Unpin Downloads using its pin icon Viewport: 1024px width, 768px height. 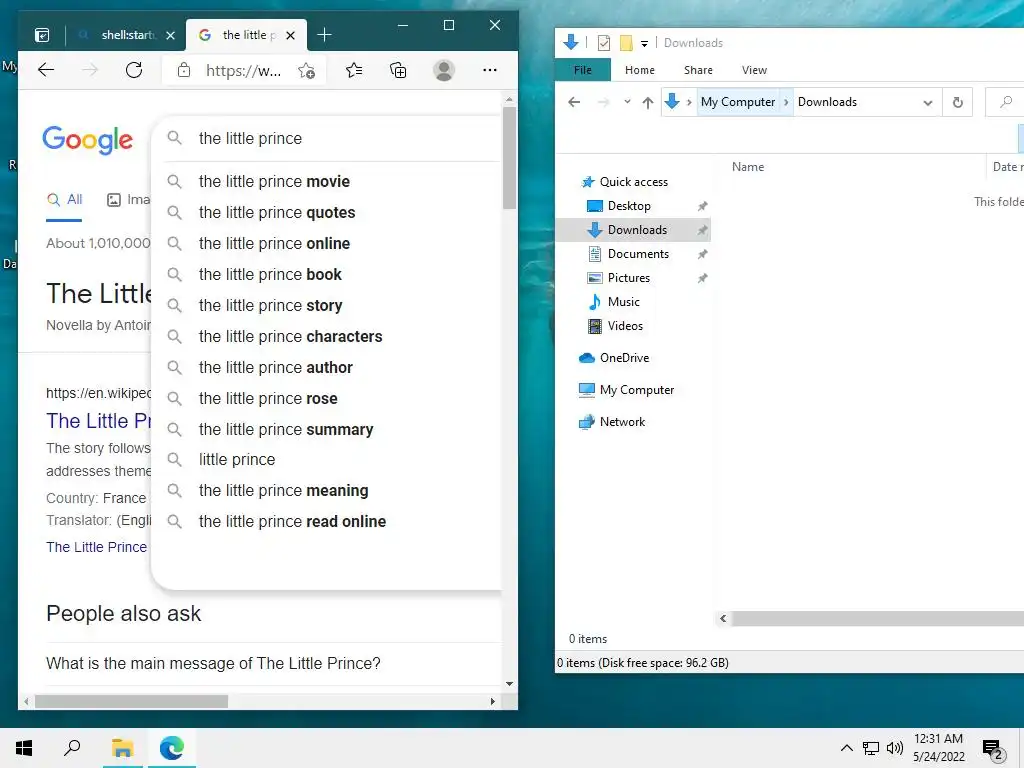(702, 230)
